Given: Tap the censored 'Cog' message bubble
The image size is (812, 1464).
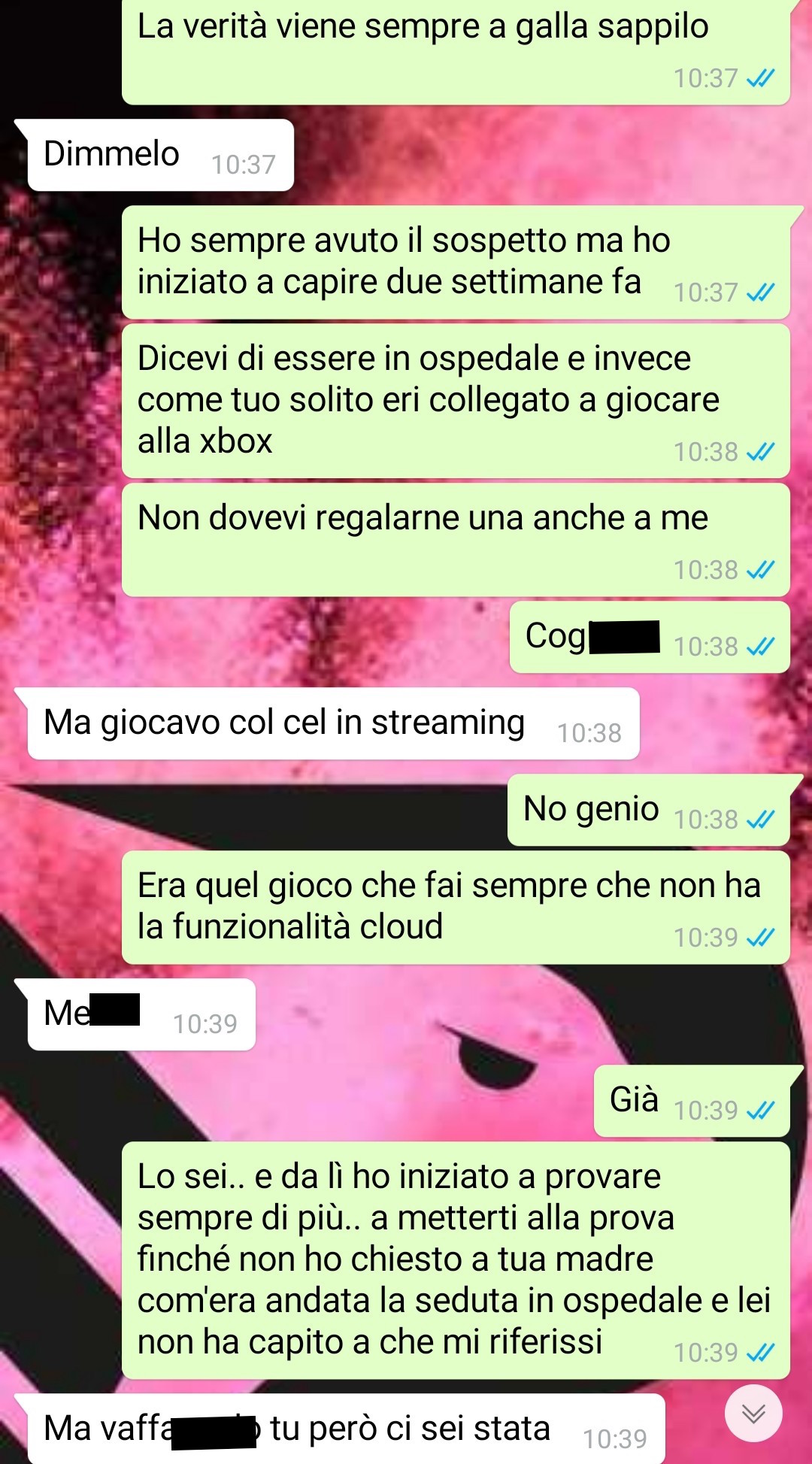Looking at the screenshot, I should pos(650,637).
